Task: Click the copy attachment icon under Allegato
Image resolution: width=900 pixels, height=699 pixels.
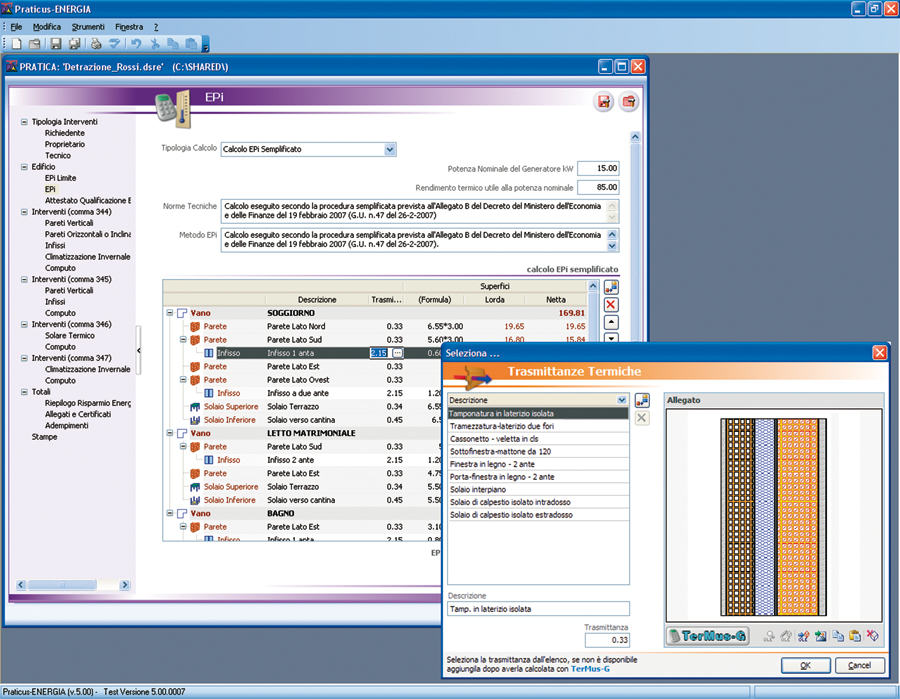Action: (838, 636)
